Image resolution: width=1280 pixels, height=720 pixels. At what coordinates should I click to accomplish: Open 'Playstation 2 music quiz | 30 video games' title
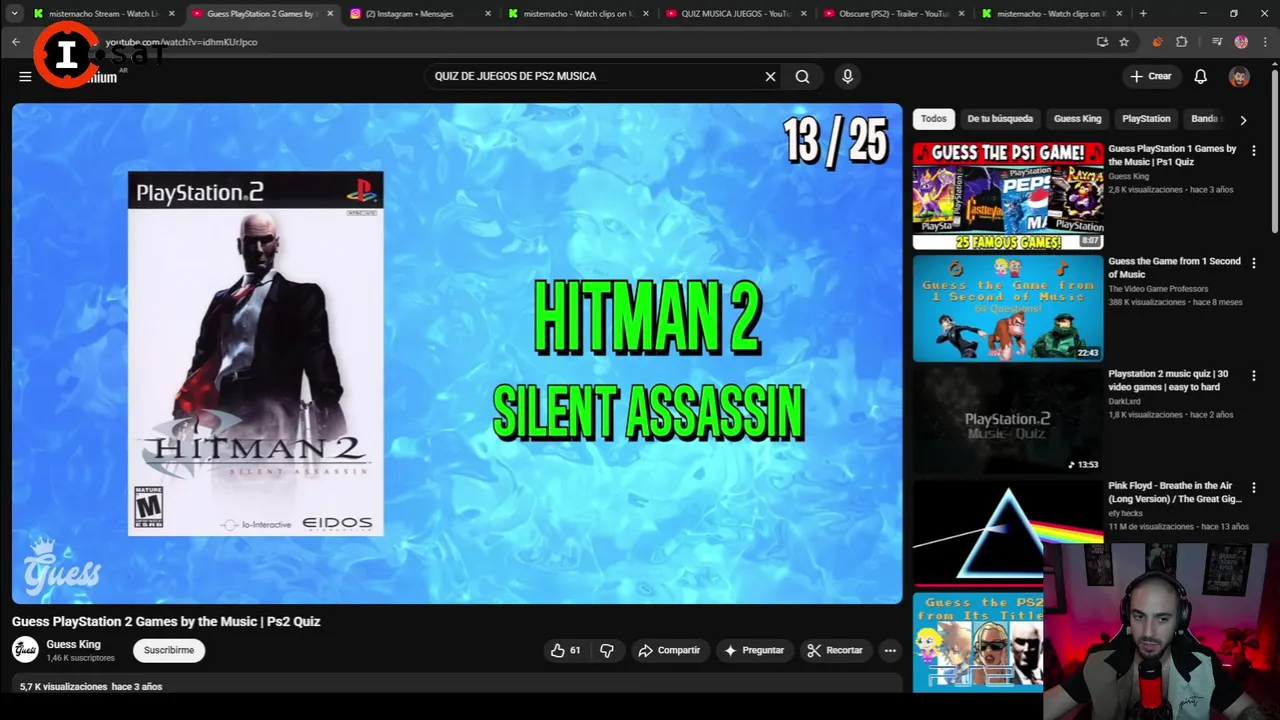click(x=1168, y=380)
